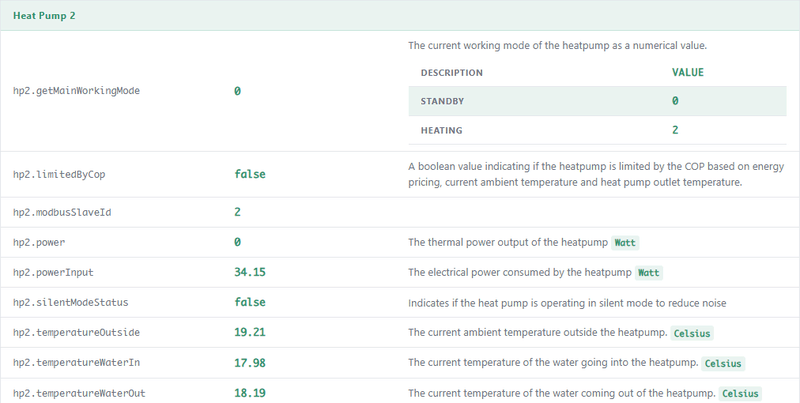Click the STANDBY row in mode table

click(597, 101)
